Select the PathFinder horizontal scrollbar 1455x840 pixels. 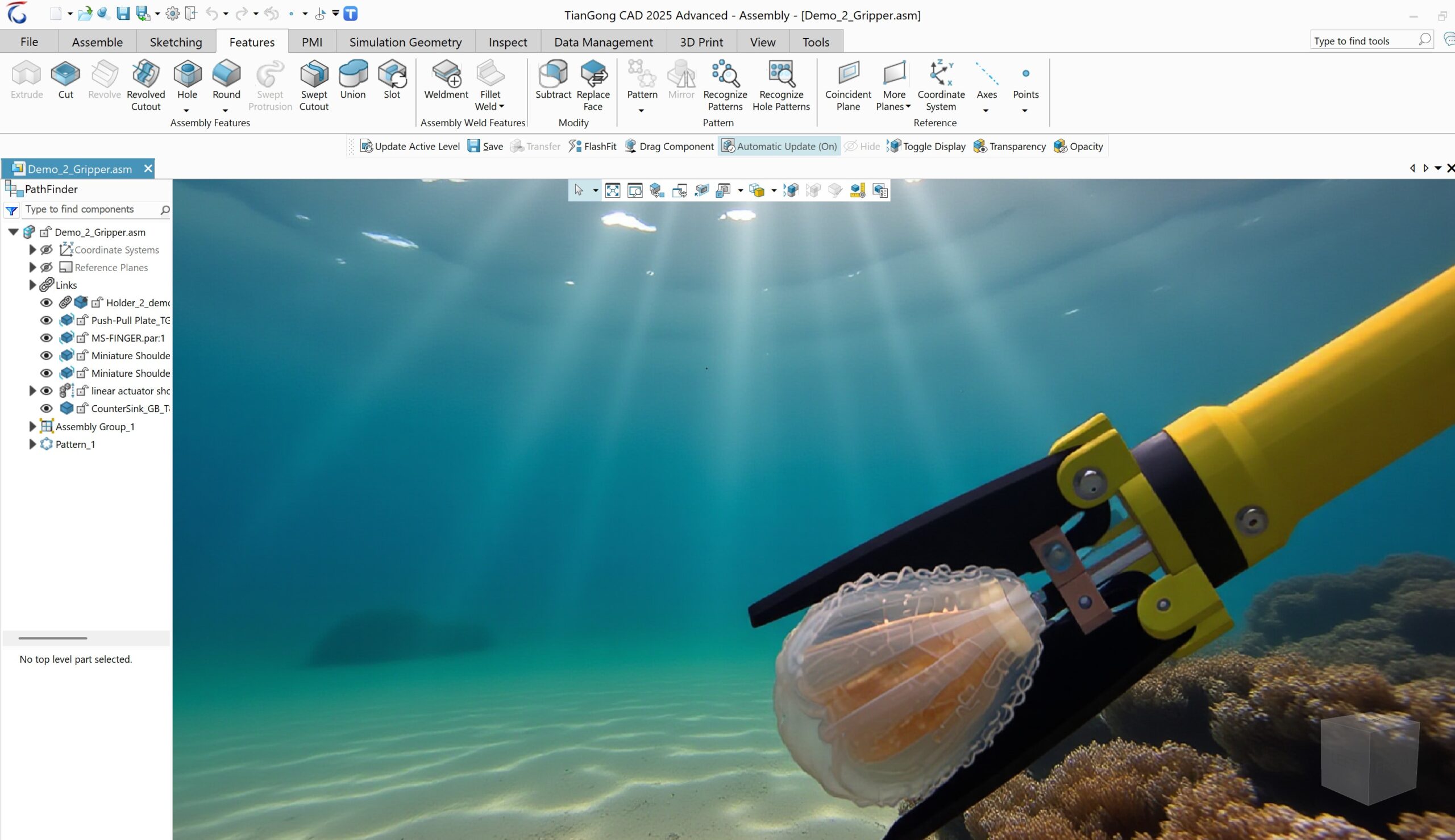click(x=52, y=638)
